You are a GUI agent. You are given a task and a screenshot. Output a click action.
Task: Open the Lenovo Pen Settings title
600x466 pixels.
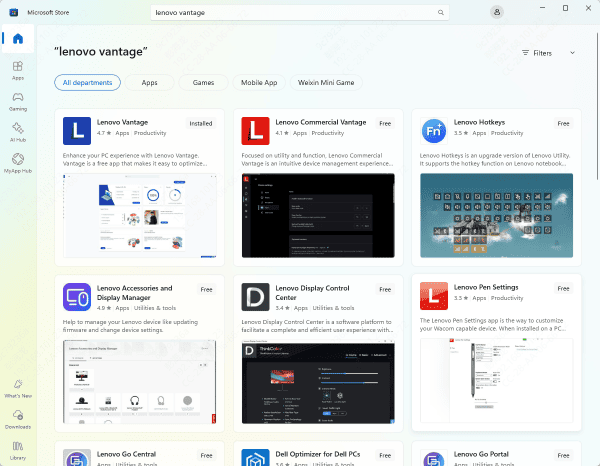(x=486, y=287)
